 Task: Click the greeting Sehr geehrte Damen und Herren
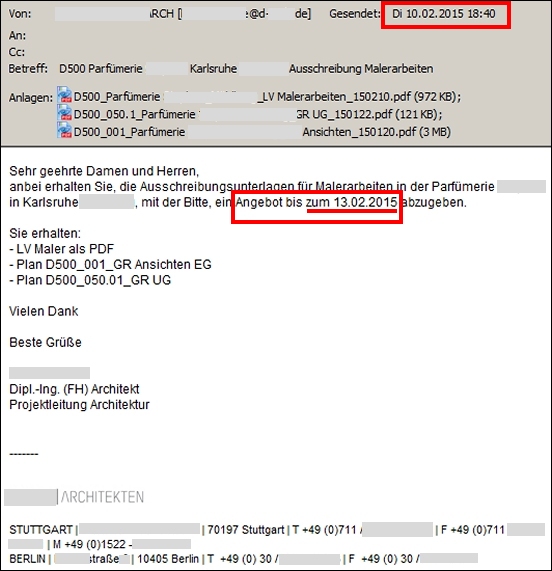tap(104, 171)
